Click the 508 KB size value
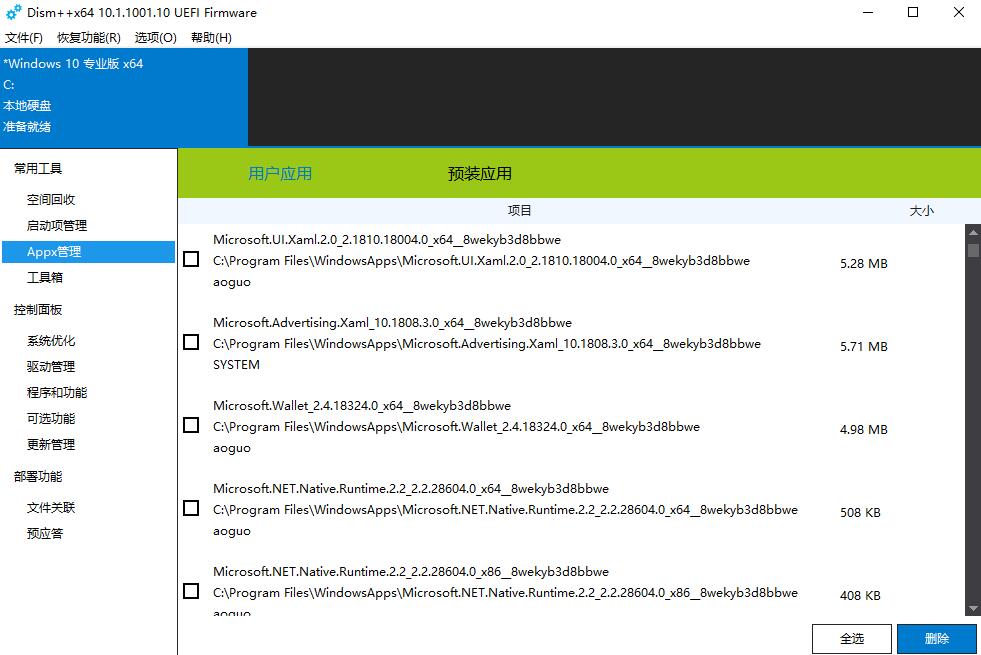981x655 pixels. [860, 513]
